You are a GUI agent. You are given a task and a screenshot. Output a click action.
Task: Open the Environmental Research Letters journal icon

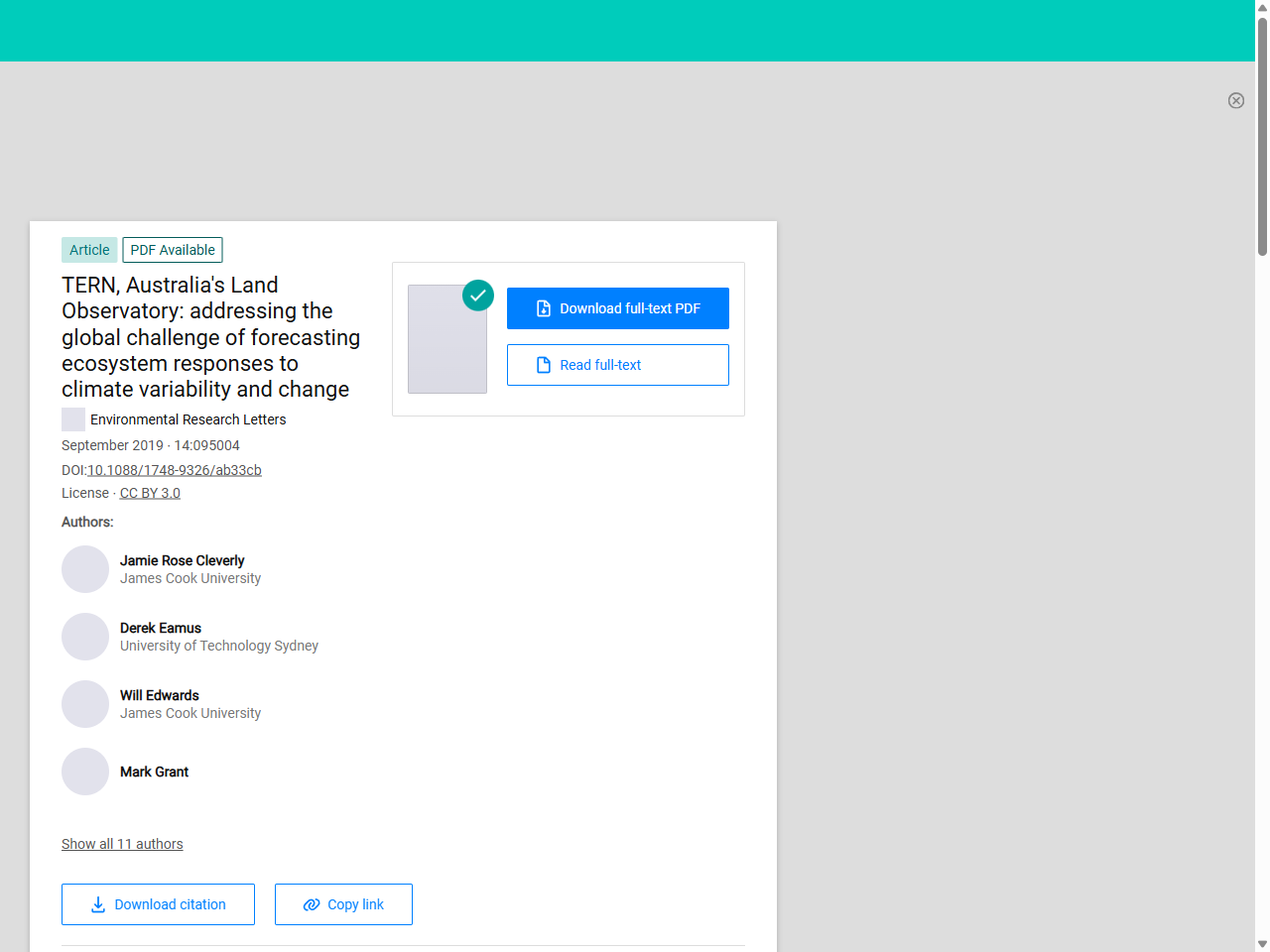[x=73, y=419]
